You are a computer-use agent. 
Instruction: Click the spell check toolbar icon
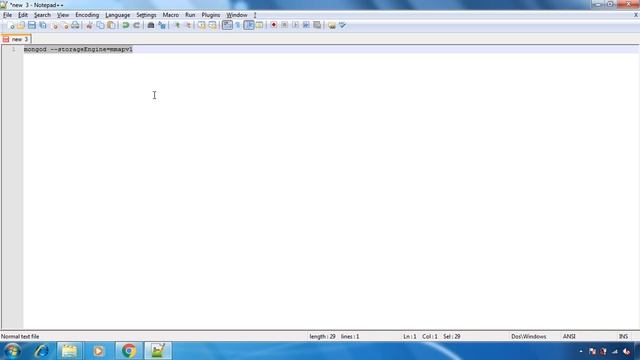pyautogui.click(x=342, y=25)
